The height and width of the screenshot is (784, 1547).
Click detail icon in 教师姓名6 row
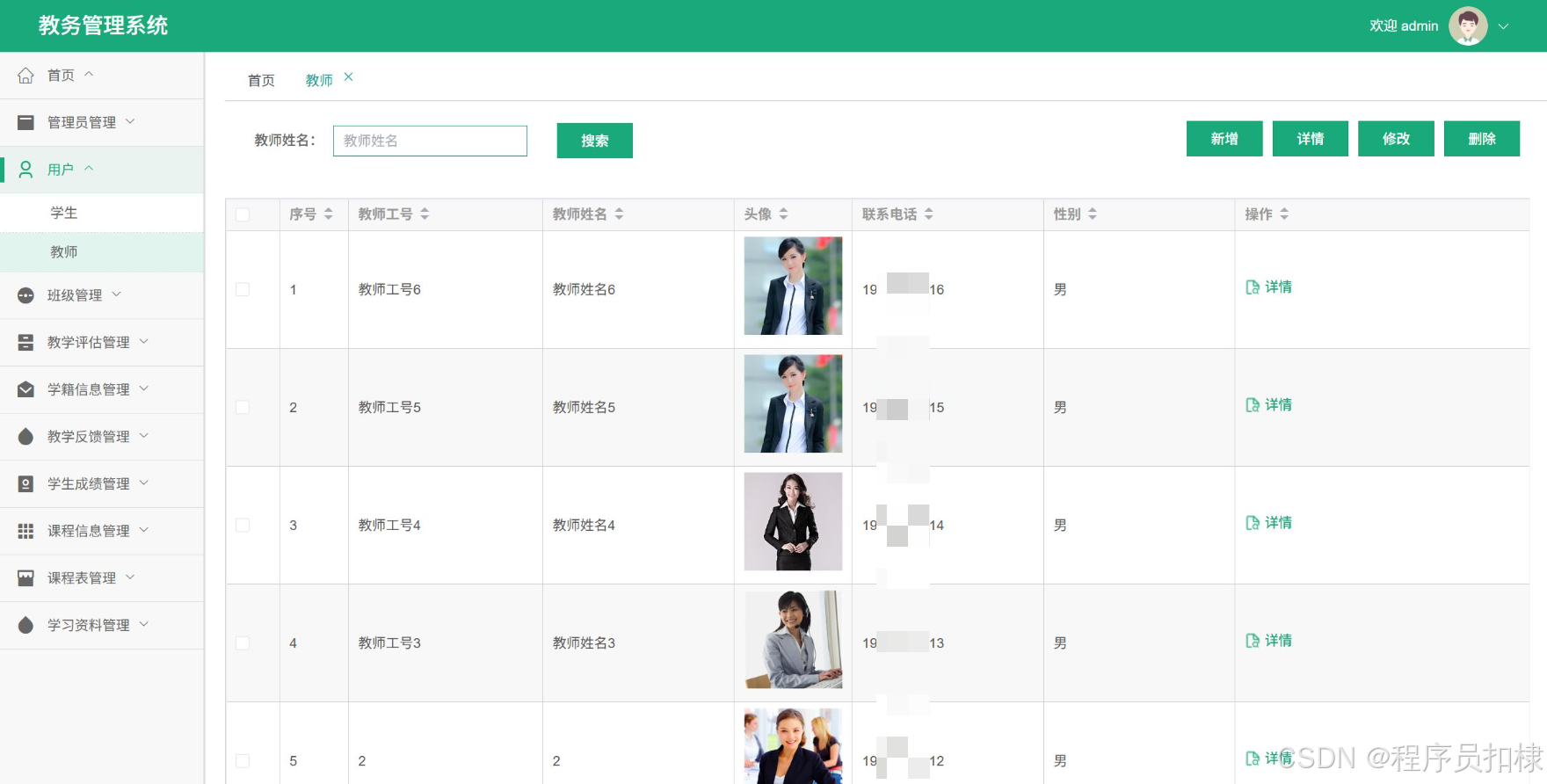pos(1253,287)
